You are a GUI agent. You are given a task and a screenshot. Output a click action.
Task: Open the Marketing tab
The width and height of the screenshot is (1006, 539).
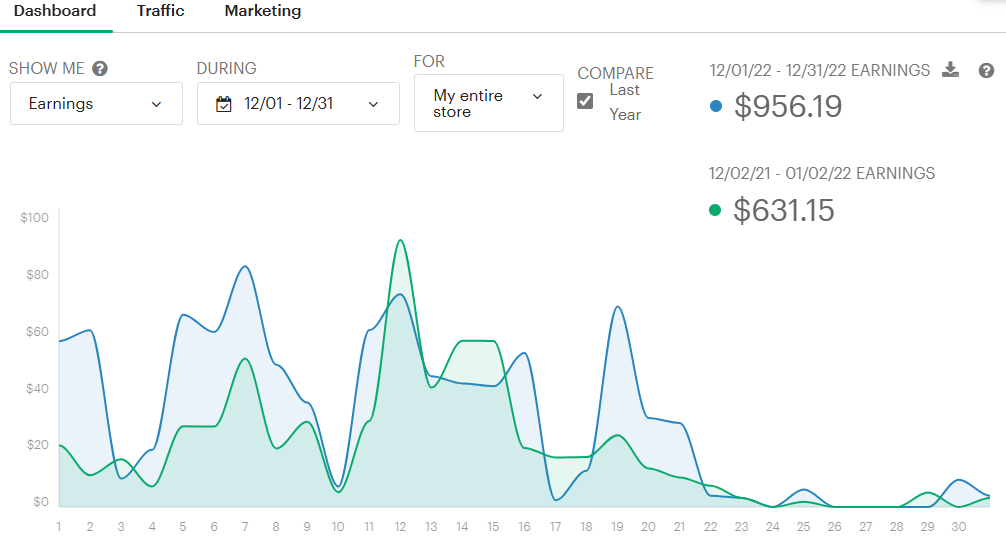(x=263, y=12)
